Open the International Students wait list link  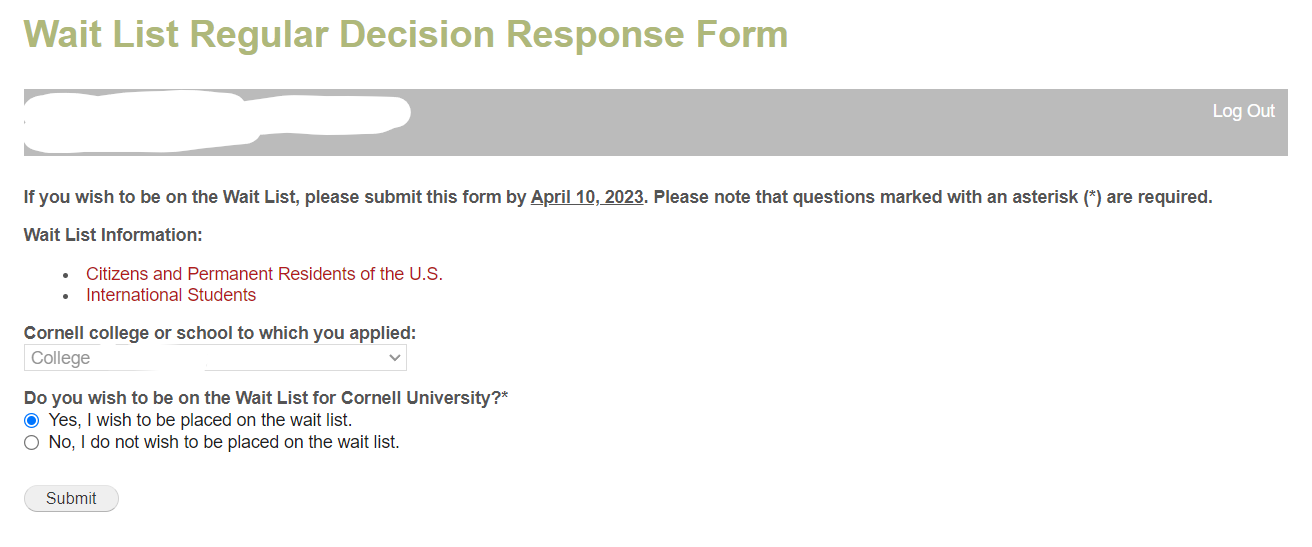171,295
